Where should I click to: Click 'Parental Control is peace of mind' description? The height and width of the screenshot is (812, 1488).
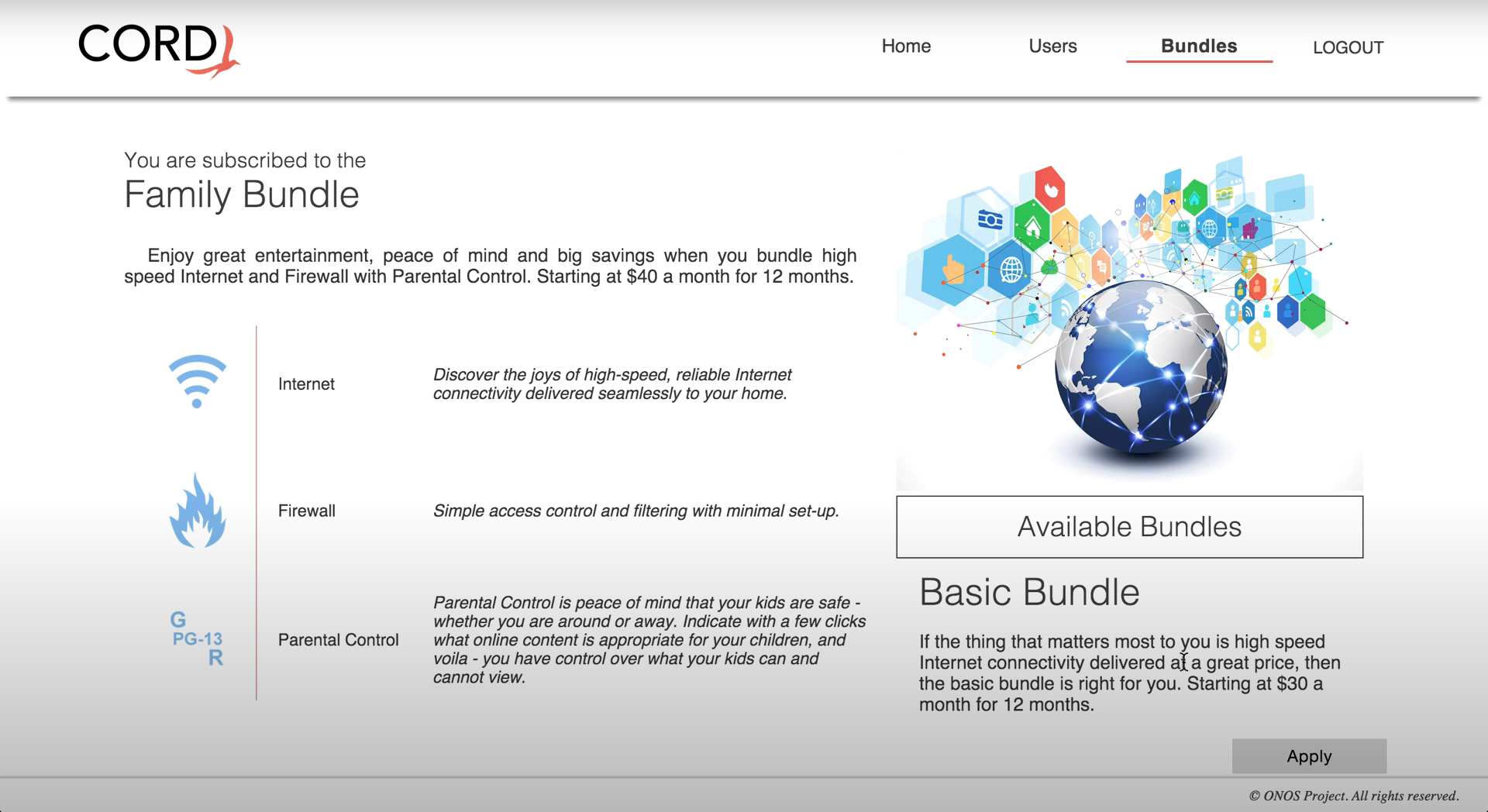[x=649, y=640]
